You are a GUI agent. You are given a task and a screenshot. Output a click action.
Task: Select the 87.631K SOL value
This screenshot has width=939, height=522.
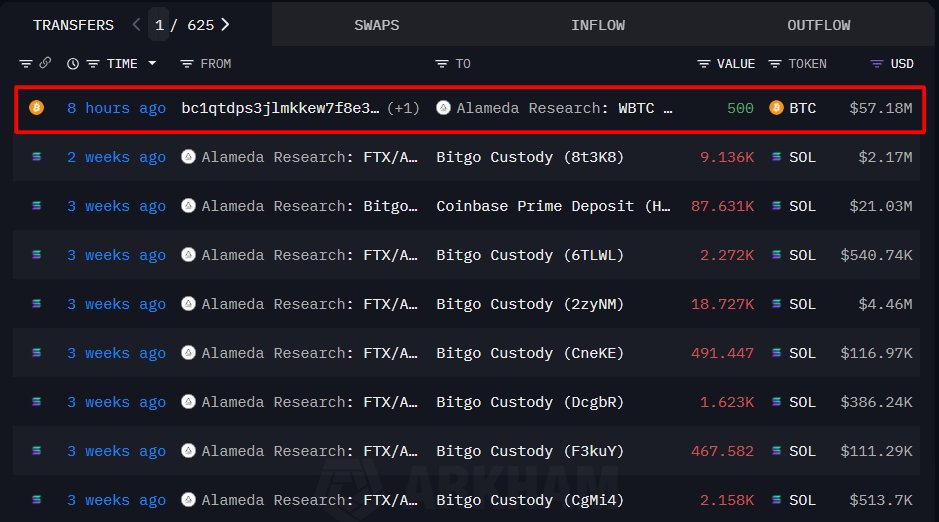(722, 207)
